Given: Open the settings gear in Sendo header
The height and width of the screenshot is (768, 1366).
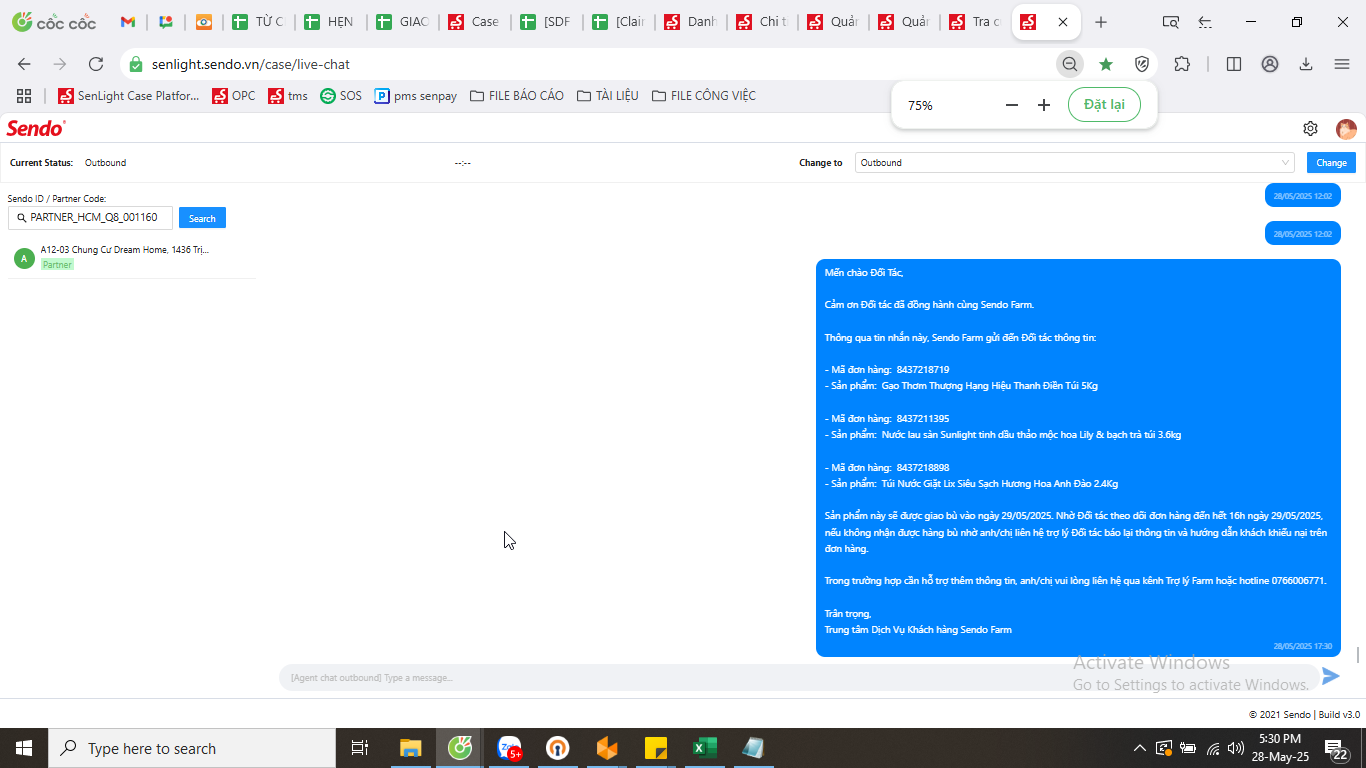Looking at the screenshot, I should coord(1310,129).
